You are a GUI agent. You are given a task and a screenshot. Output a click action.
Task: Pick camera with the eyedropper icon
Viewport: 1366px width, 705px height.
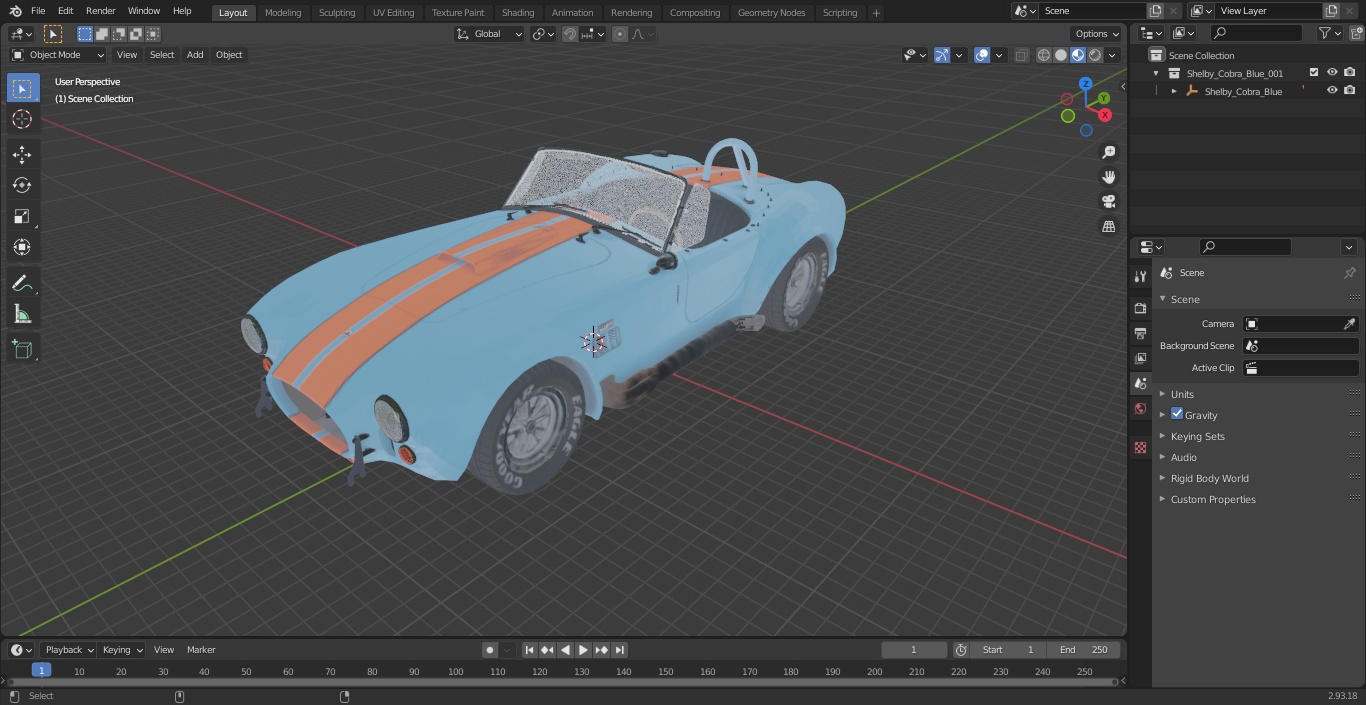click(x=1349, y=324)
